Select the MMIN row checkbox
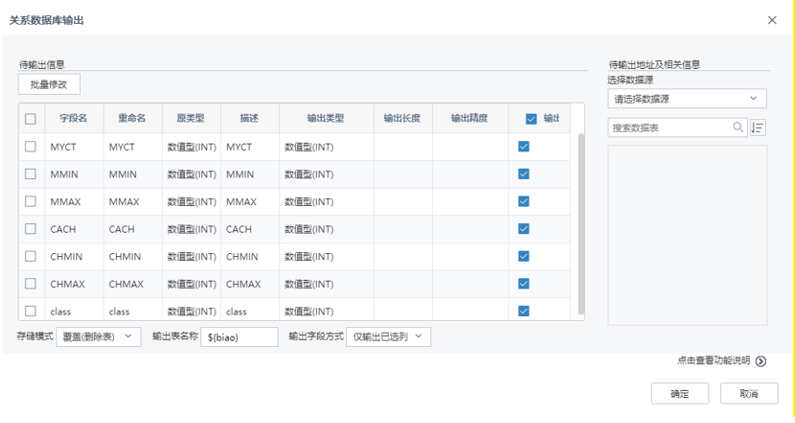795x423 pixels. [x=30, y=174]
